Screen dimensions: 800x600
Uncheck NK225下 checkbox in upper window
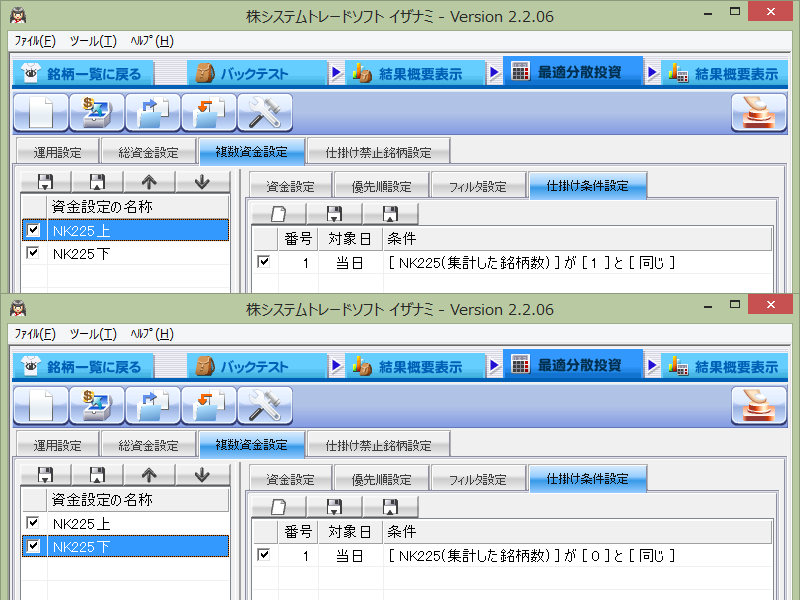(x=33, y=252)
